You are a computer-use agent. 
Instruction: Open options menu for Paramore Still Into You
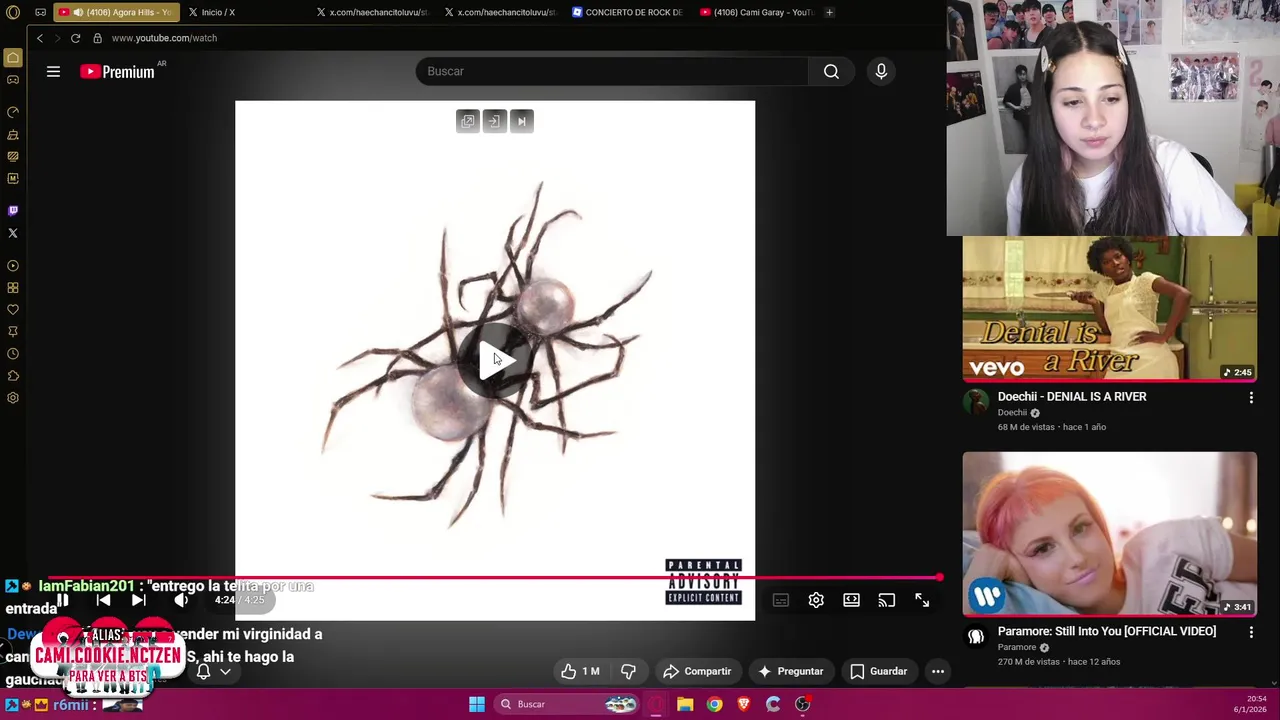pos(1251,633)
